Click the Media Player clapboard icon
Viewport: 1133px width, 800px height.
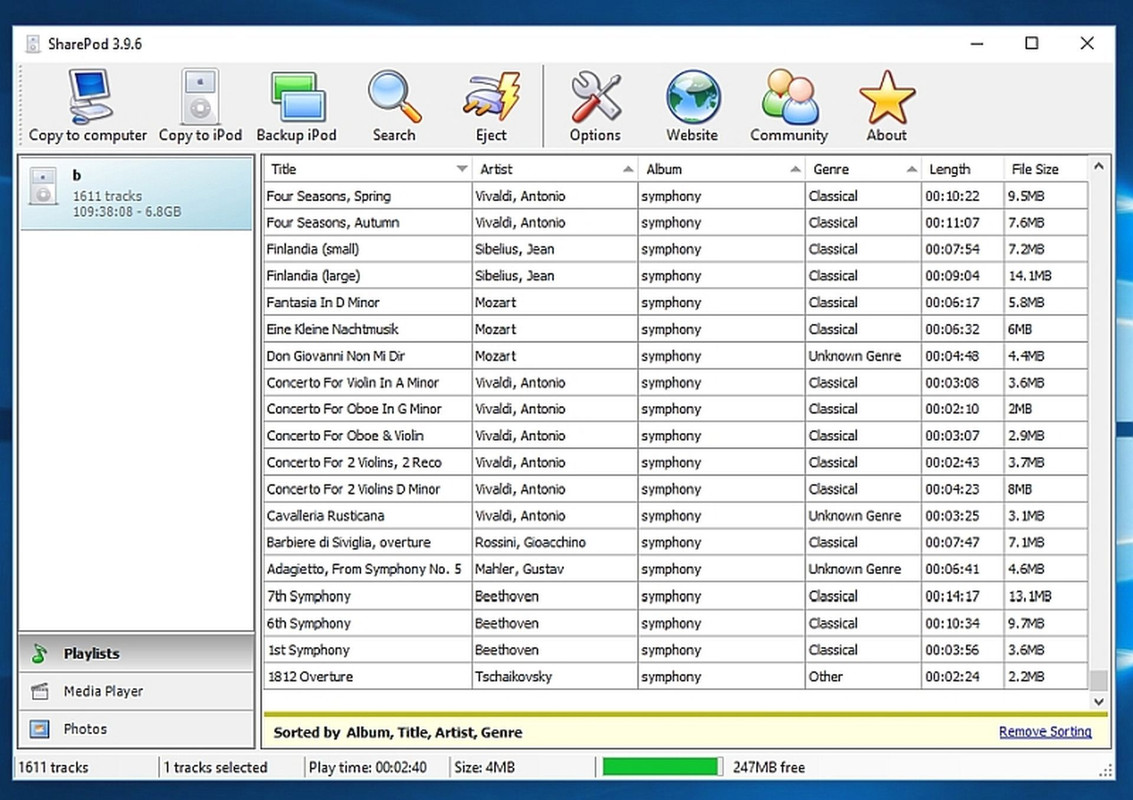click(x=40, y=692)
